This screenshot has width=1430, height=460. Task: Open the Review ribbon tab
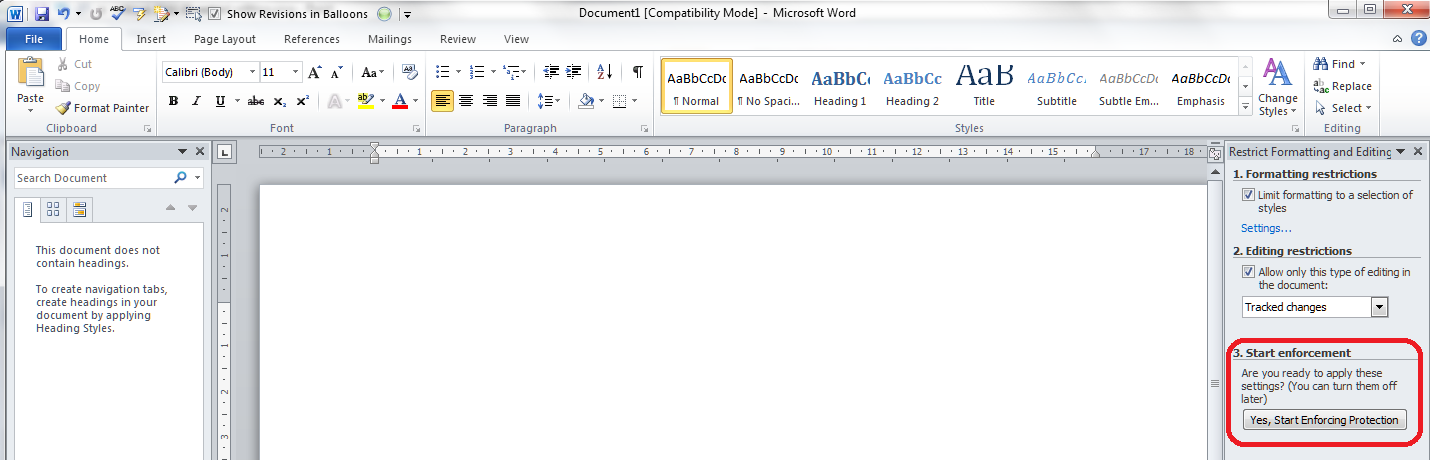click(458, 39)
